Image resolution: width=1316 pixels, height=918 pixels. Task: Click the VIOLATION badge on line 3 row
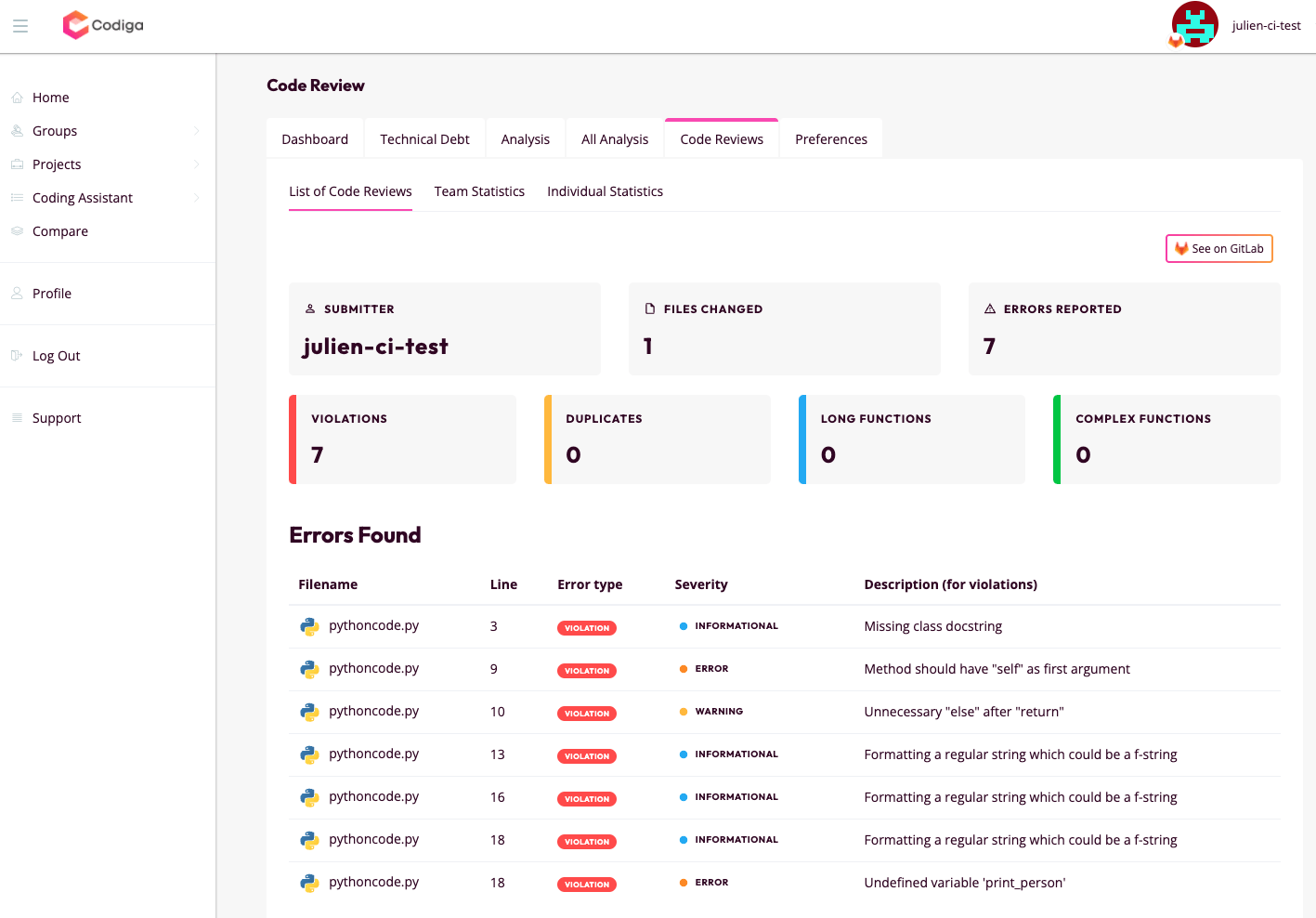[586, 627]
